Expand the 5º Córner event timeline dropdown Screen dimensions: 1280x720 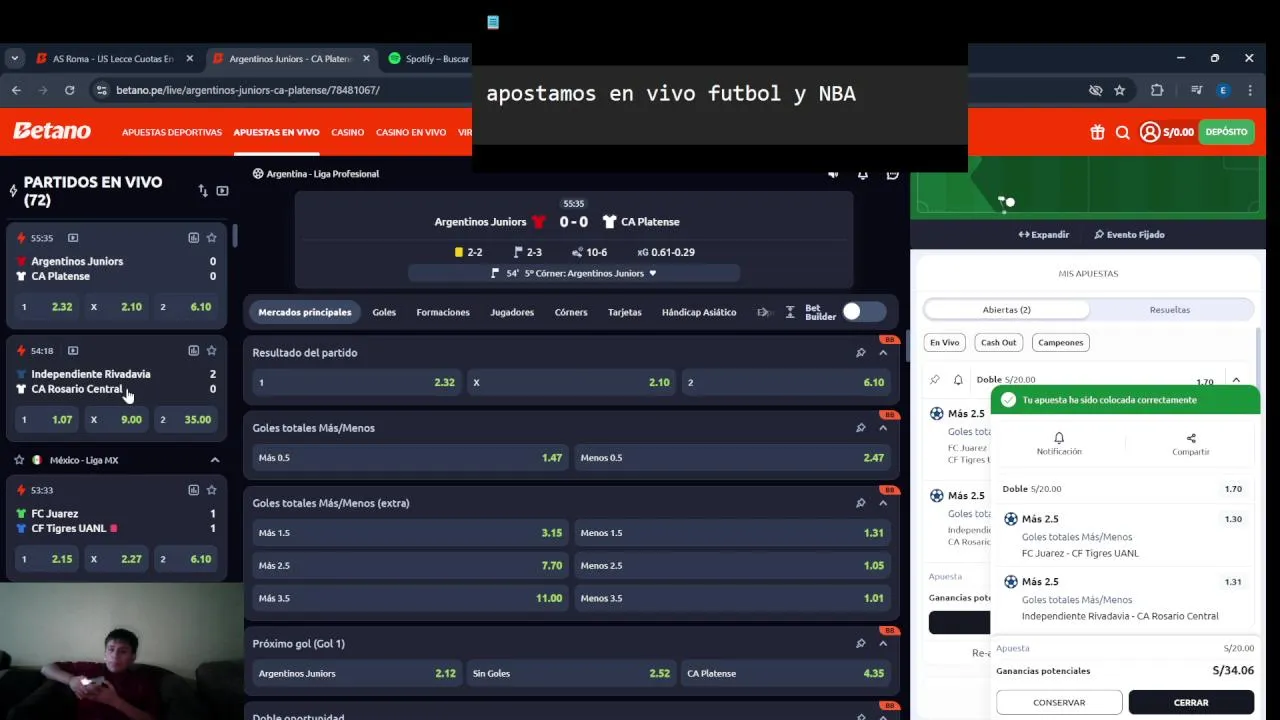click(653, 273)
